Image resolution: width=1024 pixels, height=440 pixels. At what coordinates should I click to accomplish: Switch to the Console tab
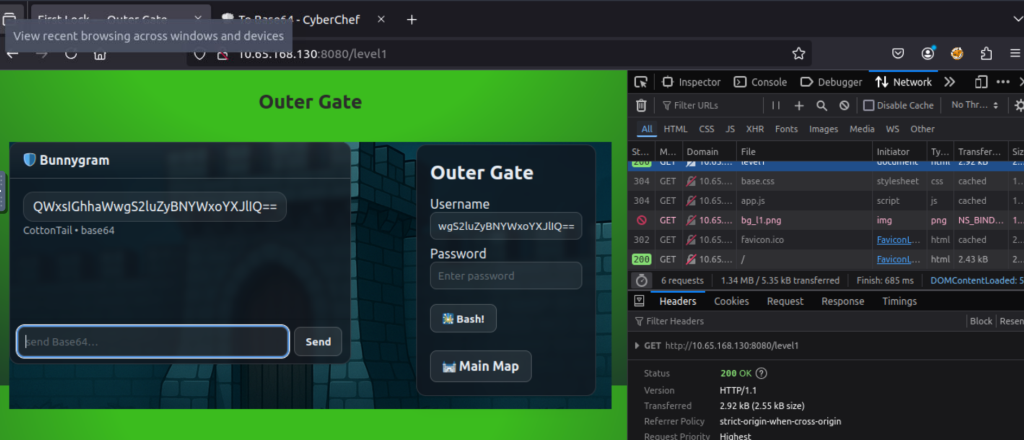click(x=761, y=82)
